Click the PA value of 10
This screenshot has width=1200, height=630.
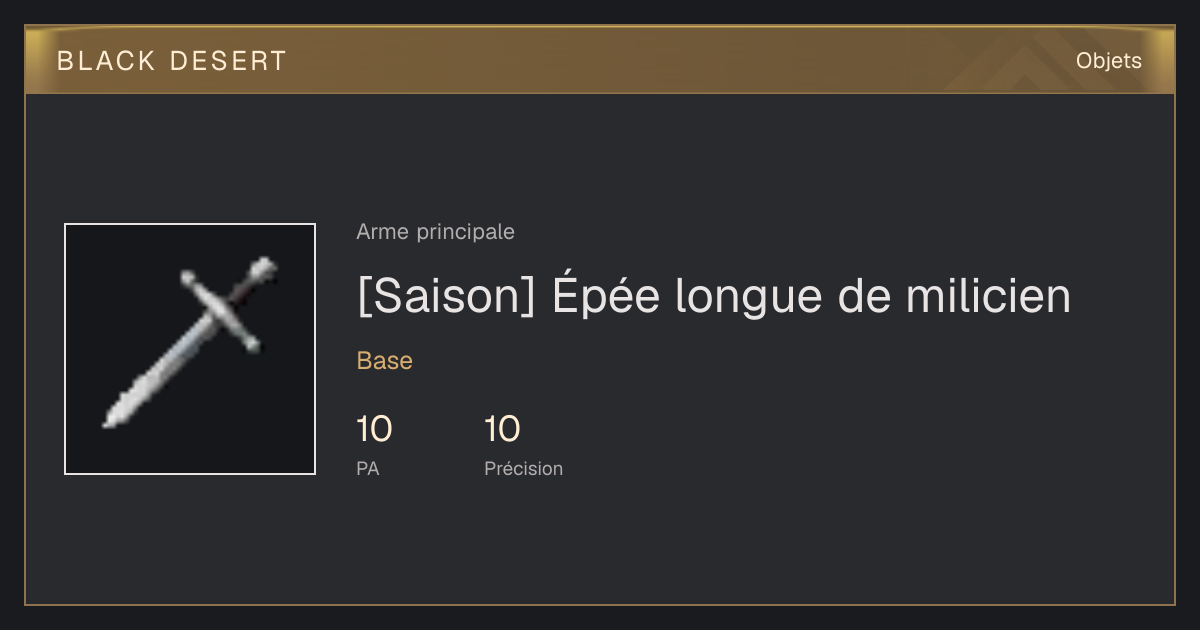374,430
